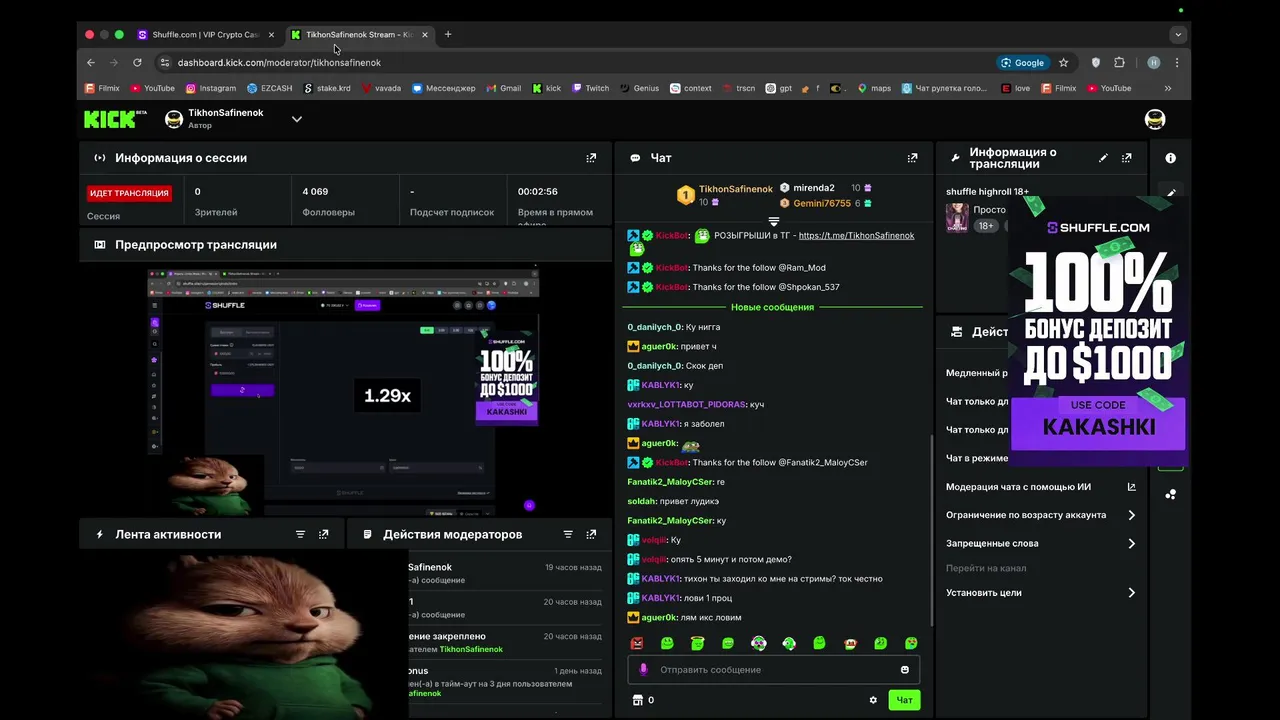The height and width of the screenshot is (720, 1280).
Task: Click the green 'Чат' send button
Action: pos(904,700)
